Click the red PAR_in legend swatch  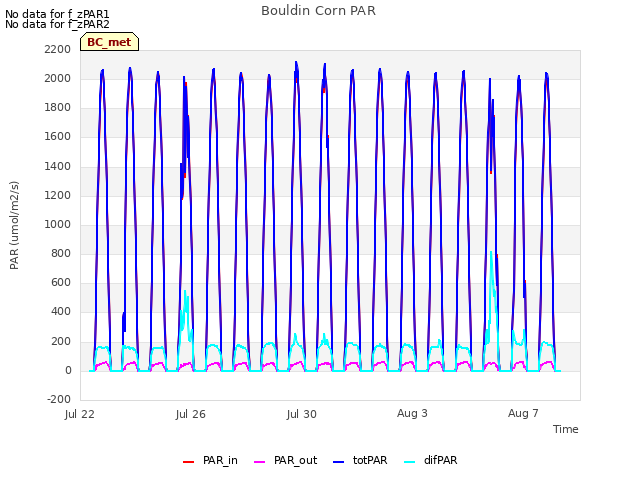188,462
